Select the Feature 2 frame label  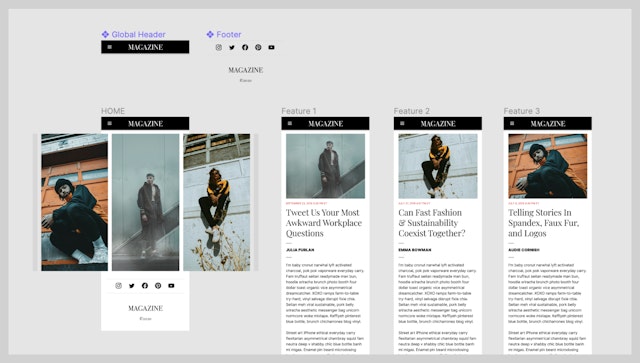pos(411,111)
